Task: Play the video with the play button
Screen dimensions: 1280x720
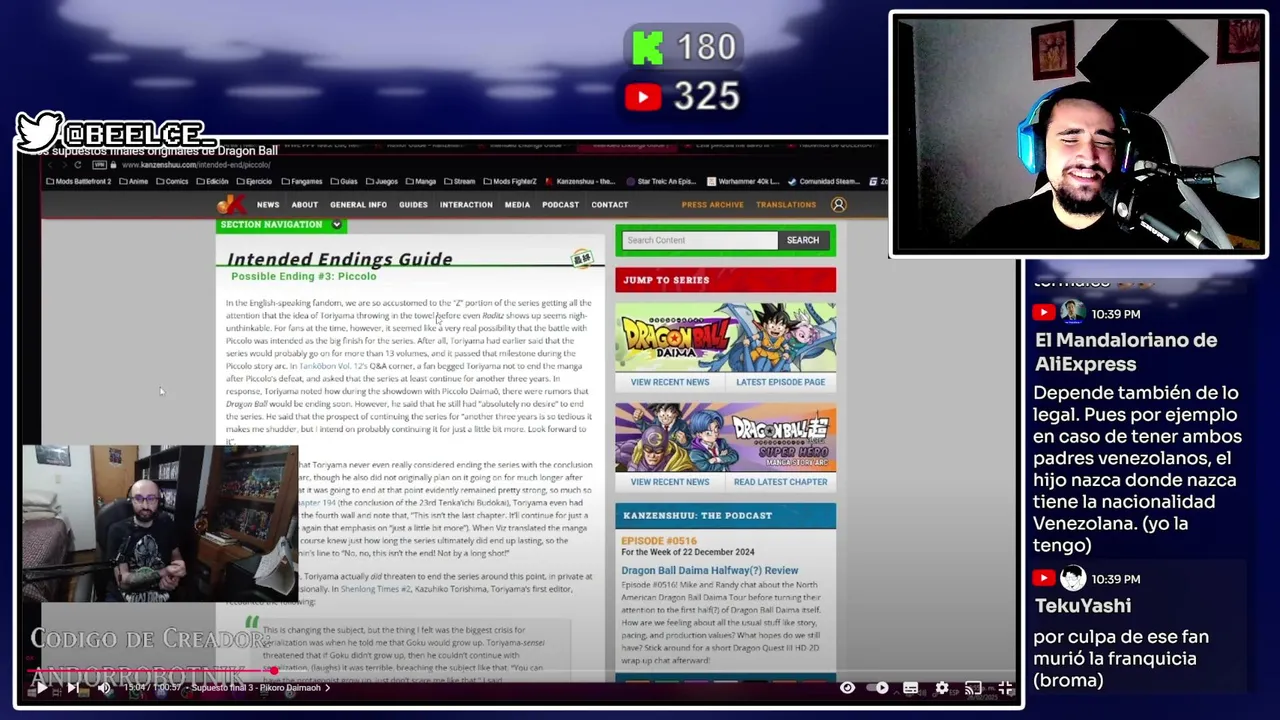Action: (42, 688)
